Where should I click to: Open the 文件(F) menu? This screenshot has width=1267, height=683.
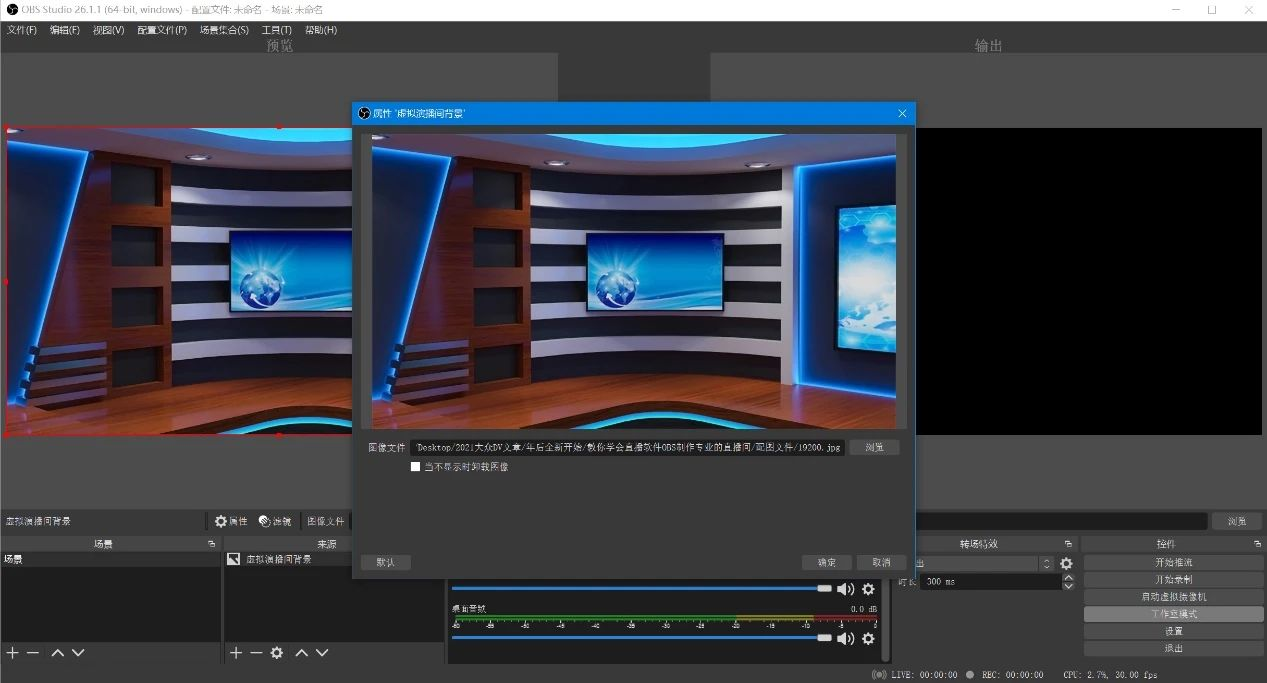coord(22,30)
